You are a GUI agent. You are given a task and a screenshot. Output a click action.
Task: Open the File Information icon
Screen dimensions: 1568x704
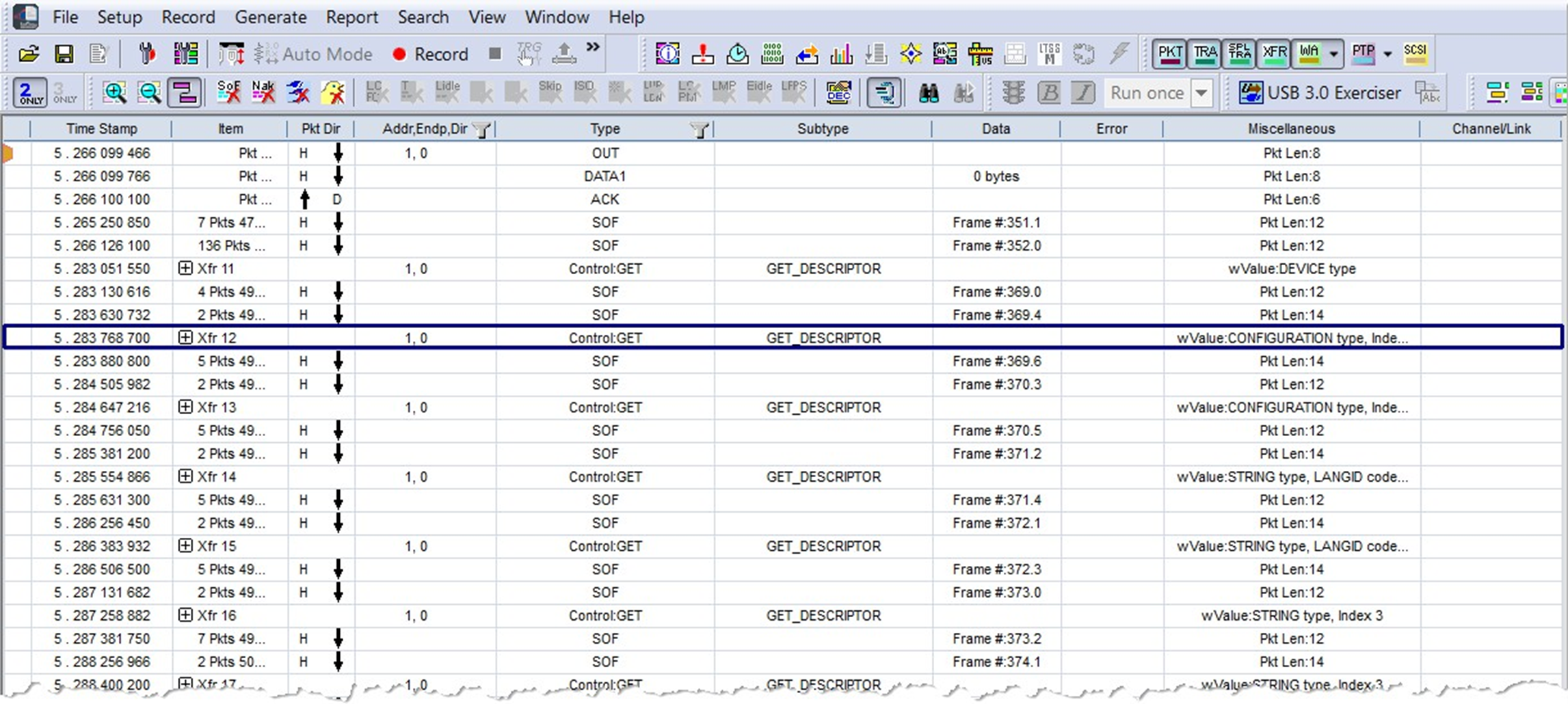(x=667, y=53)
